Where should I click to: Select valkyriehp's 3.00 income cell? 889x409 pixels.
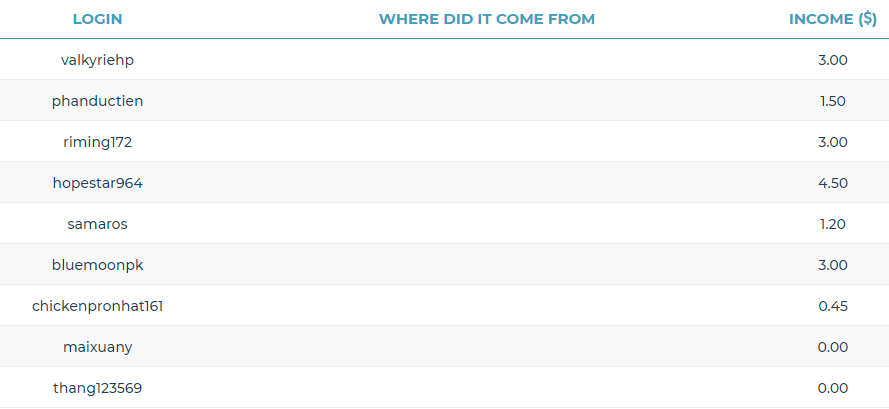pos(832,60)
